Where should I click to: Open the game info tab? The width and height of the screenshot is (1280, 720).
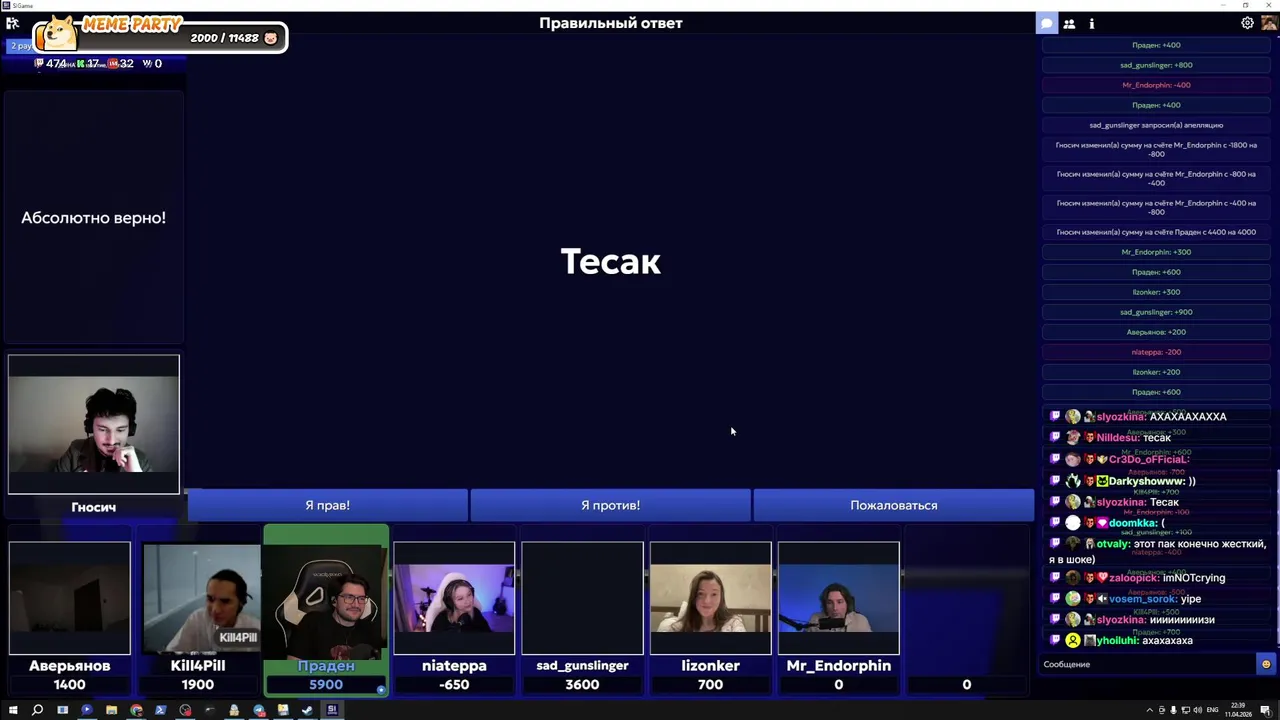click(x=1091, y=23)
